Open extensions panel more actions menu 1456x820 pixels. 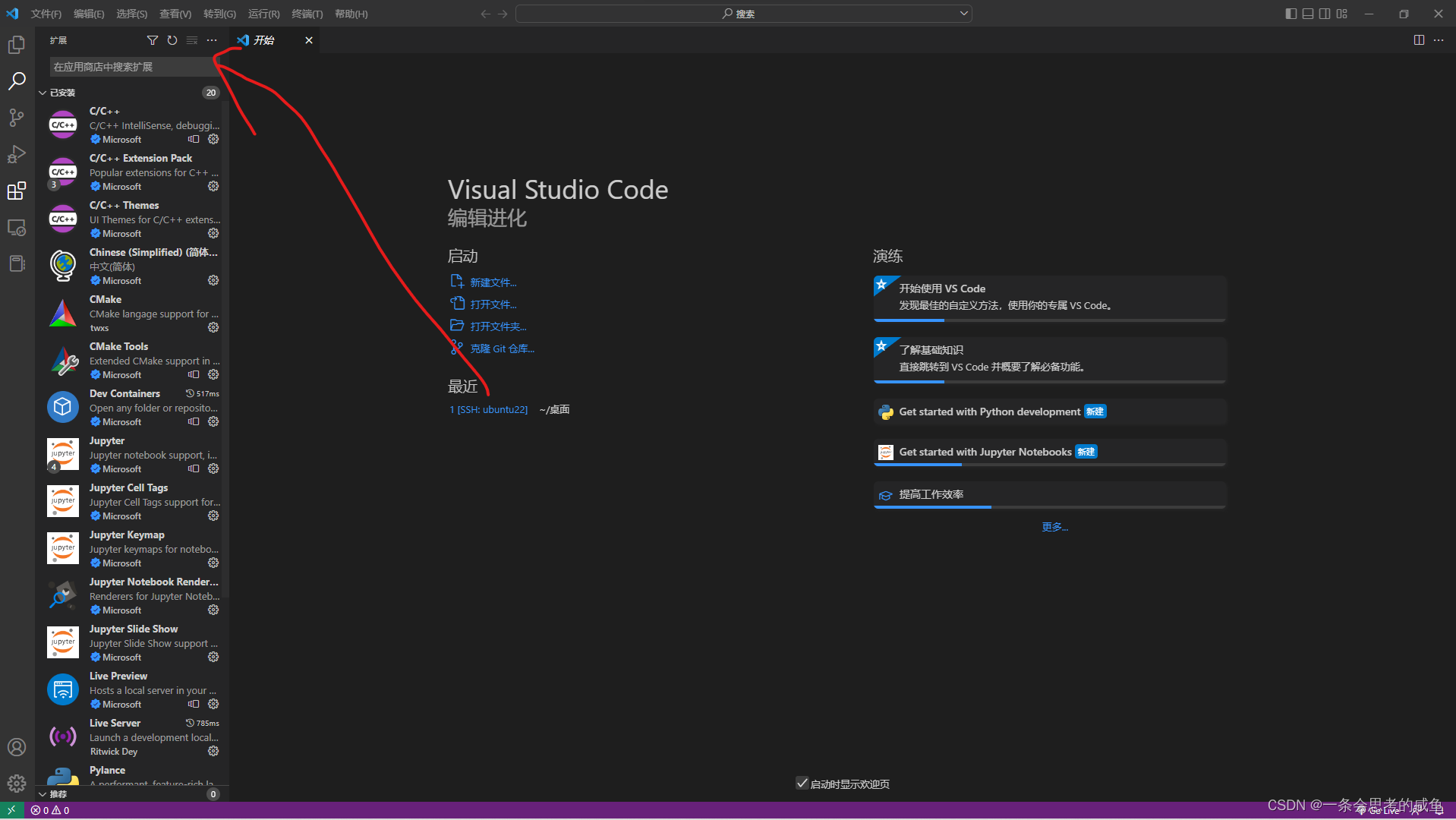tap(212, 40)
